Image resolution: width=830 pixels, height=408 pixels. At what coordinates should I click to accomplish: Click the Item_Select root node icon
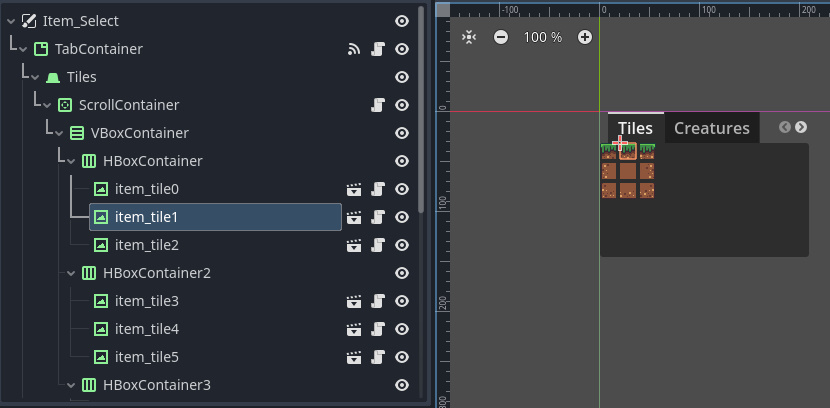(x=29, y=21)
